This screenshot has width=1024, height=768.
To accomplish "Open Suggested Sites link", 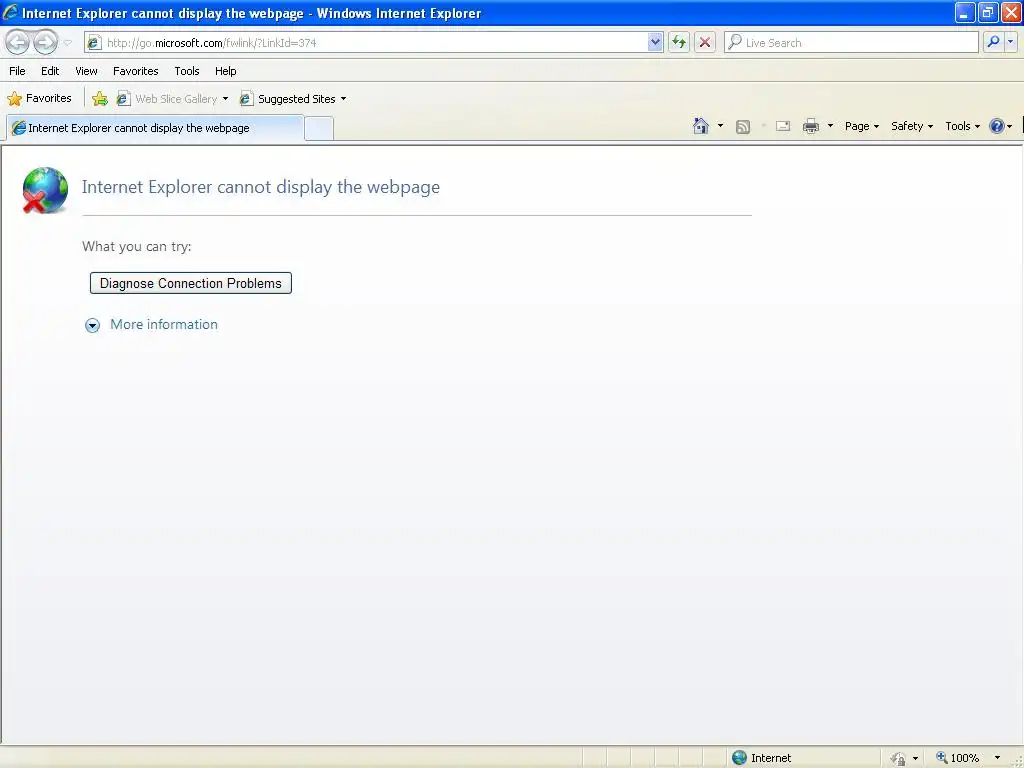I will (288, 99).
